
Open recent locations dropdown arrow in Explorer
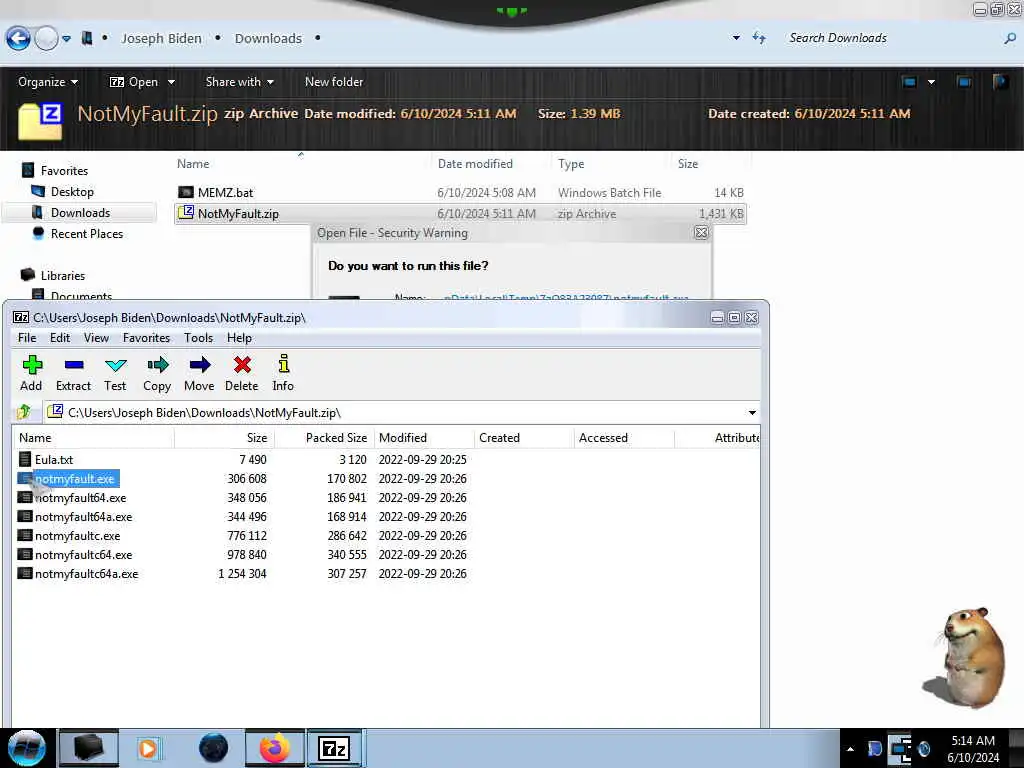[67, 39]
